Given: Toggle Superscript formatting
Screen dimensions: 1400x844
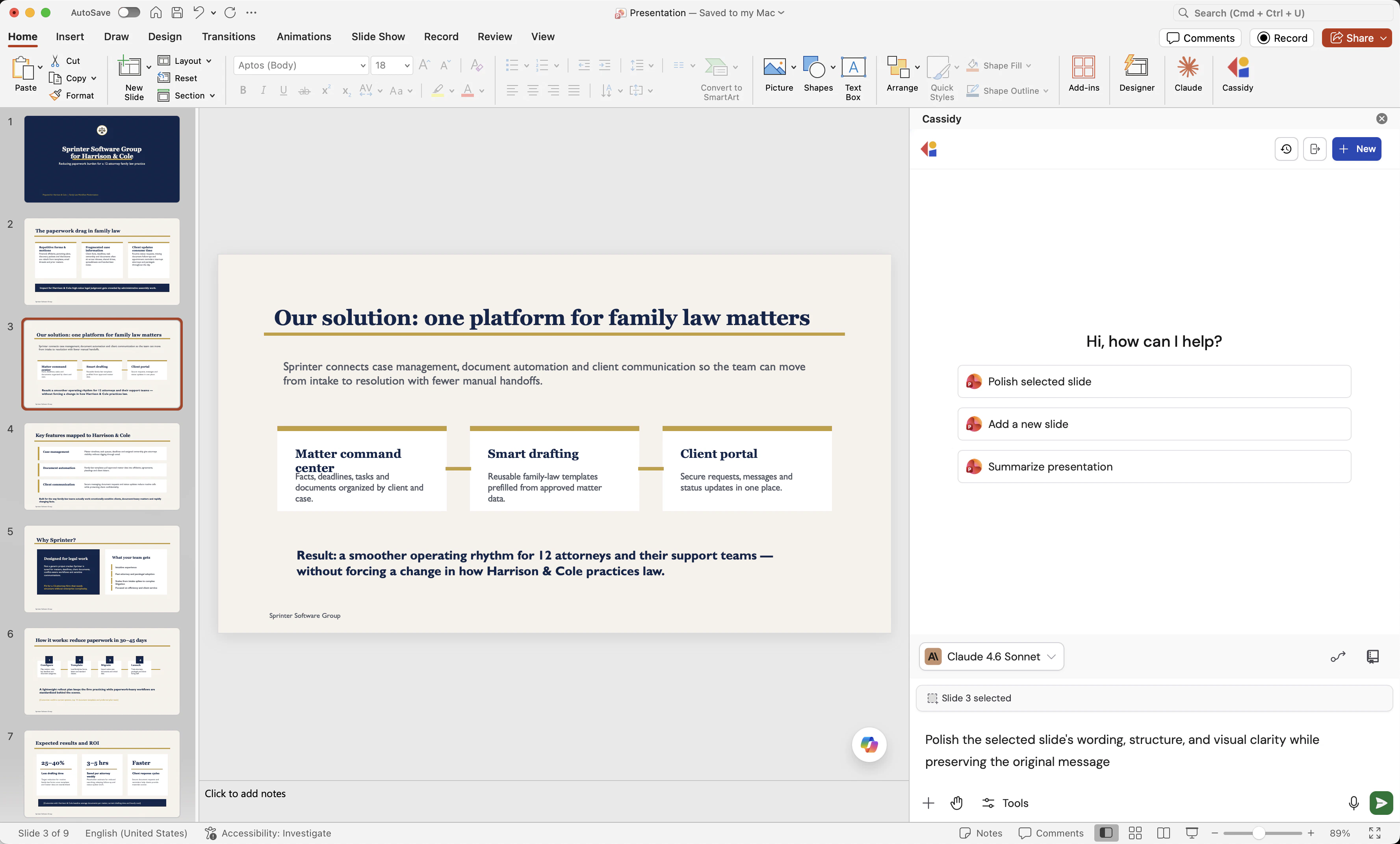Looking at the screenshot, I should pos(325,90).
